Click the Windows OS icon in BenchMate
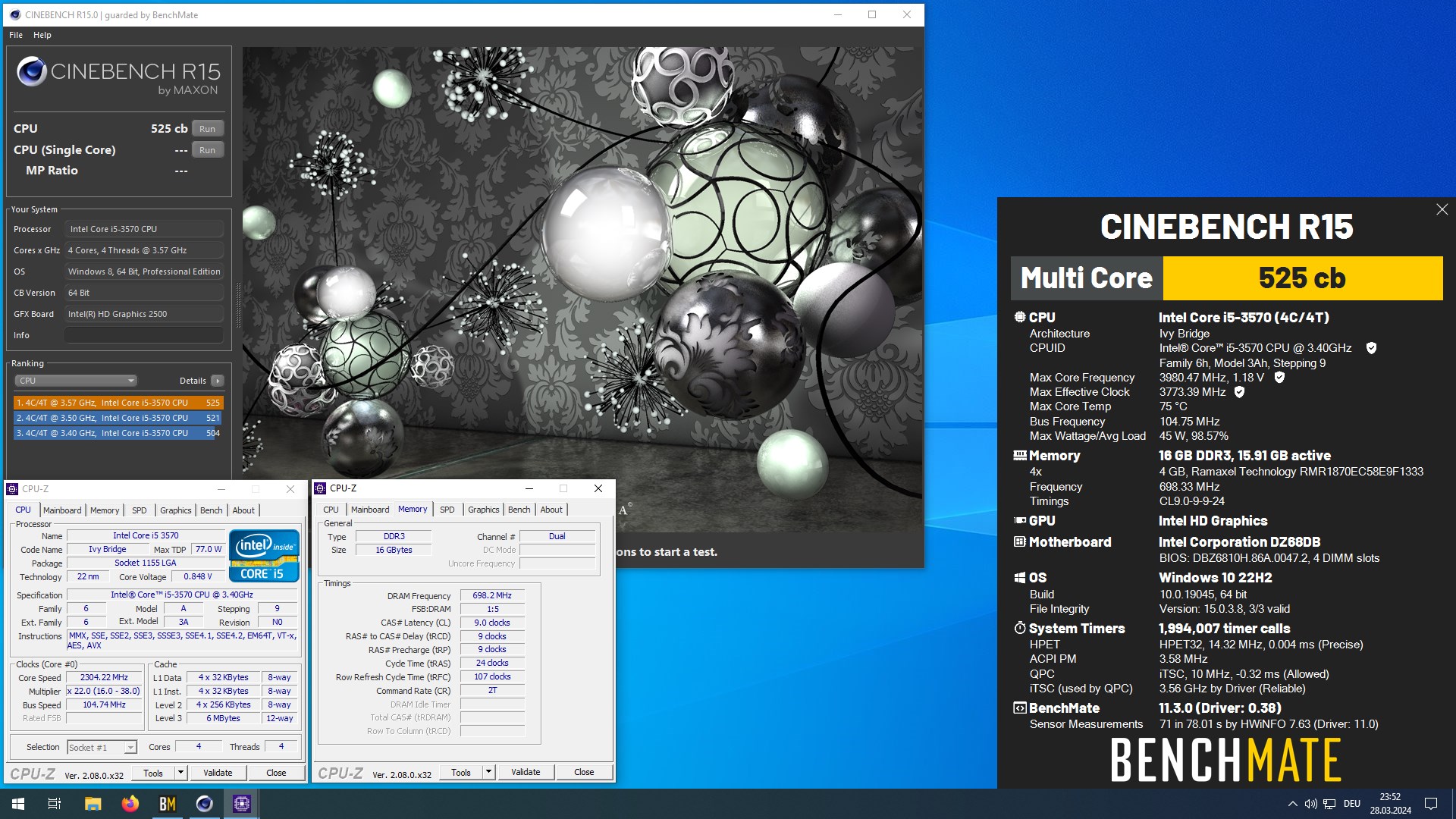The width and height of the screenshot is (1456, 819). 1020,577
